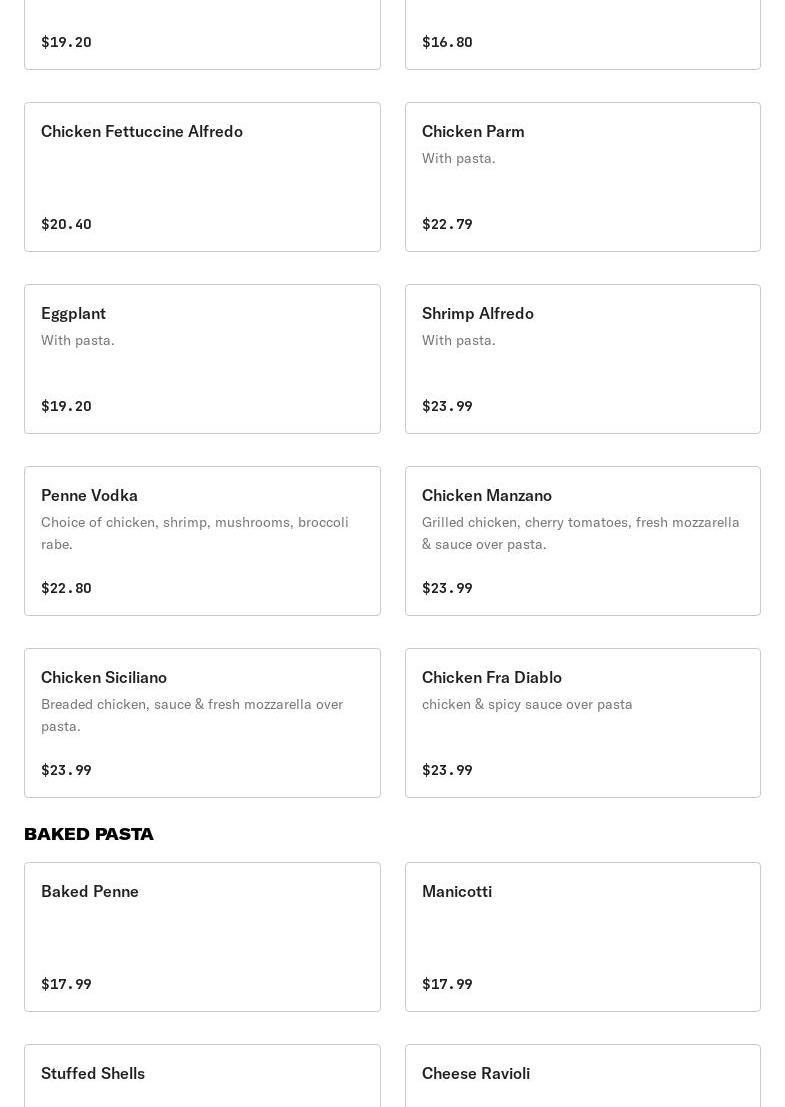This screenshot has height=1107, width=785.
Task: Click the Chicken Siciliano description text
Action: coord(192,715)
